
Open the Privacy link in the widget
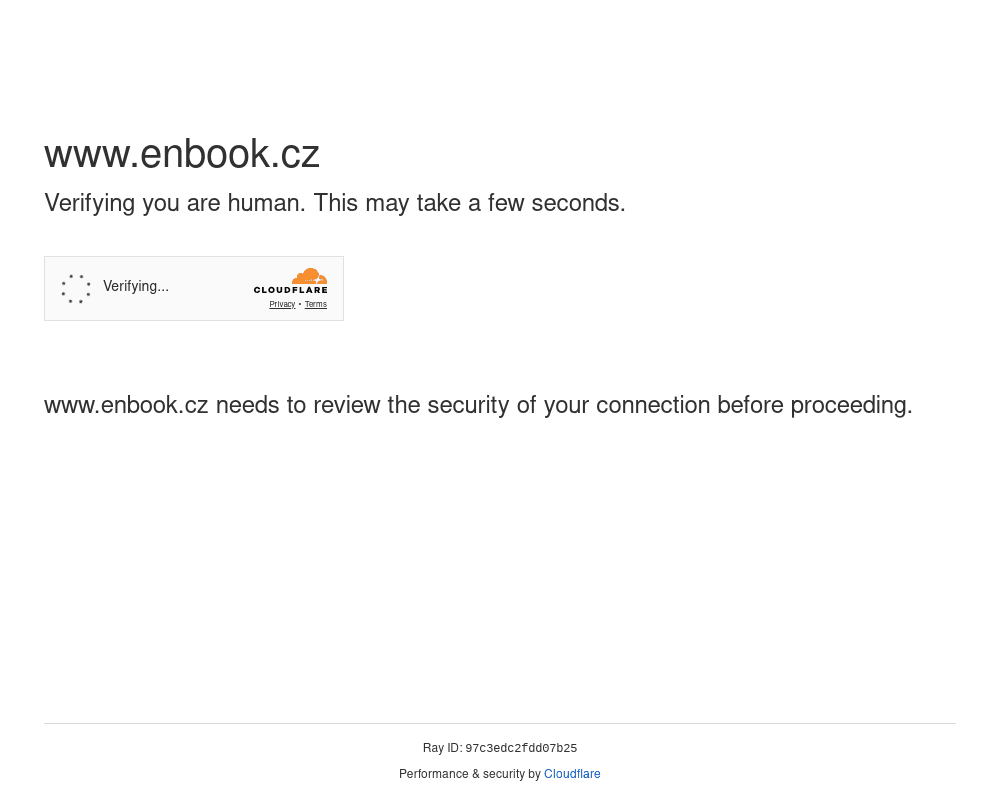282,305
